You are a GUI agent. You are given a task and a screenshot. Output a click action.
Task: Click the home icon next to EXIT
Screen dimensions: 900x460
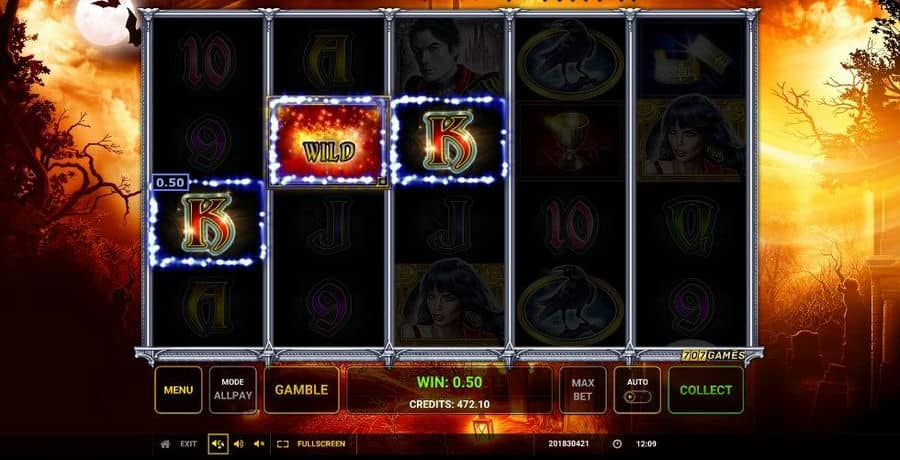[165, 444]
